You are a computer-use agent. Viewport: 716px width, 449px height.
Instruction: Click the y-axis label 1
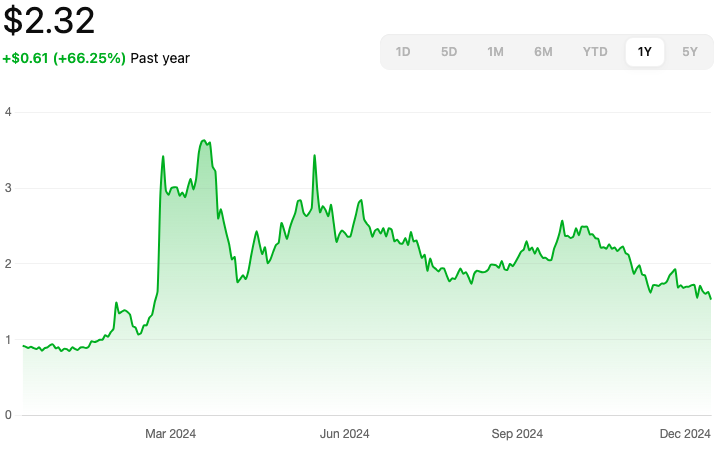point(8,339)
